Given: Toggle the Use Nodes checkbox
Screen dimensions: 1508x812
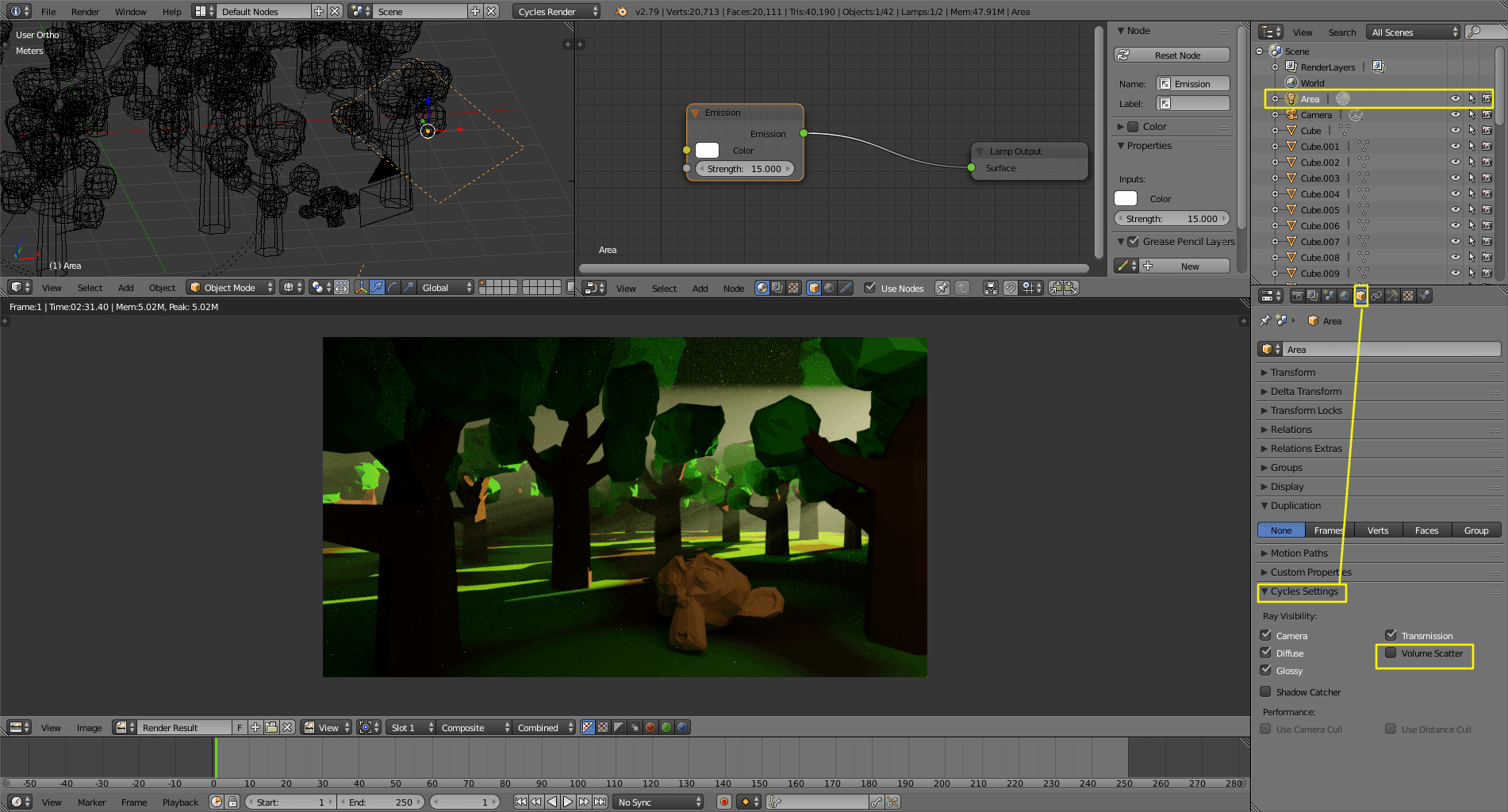Looking at the screenshot, I should click(870, 288).
